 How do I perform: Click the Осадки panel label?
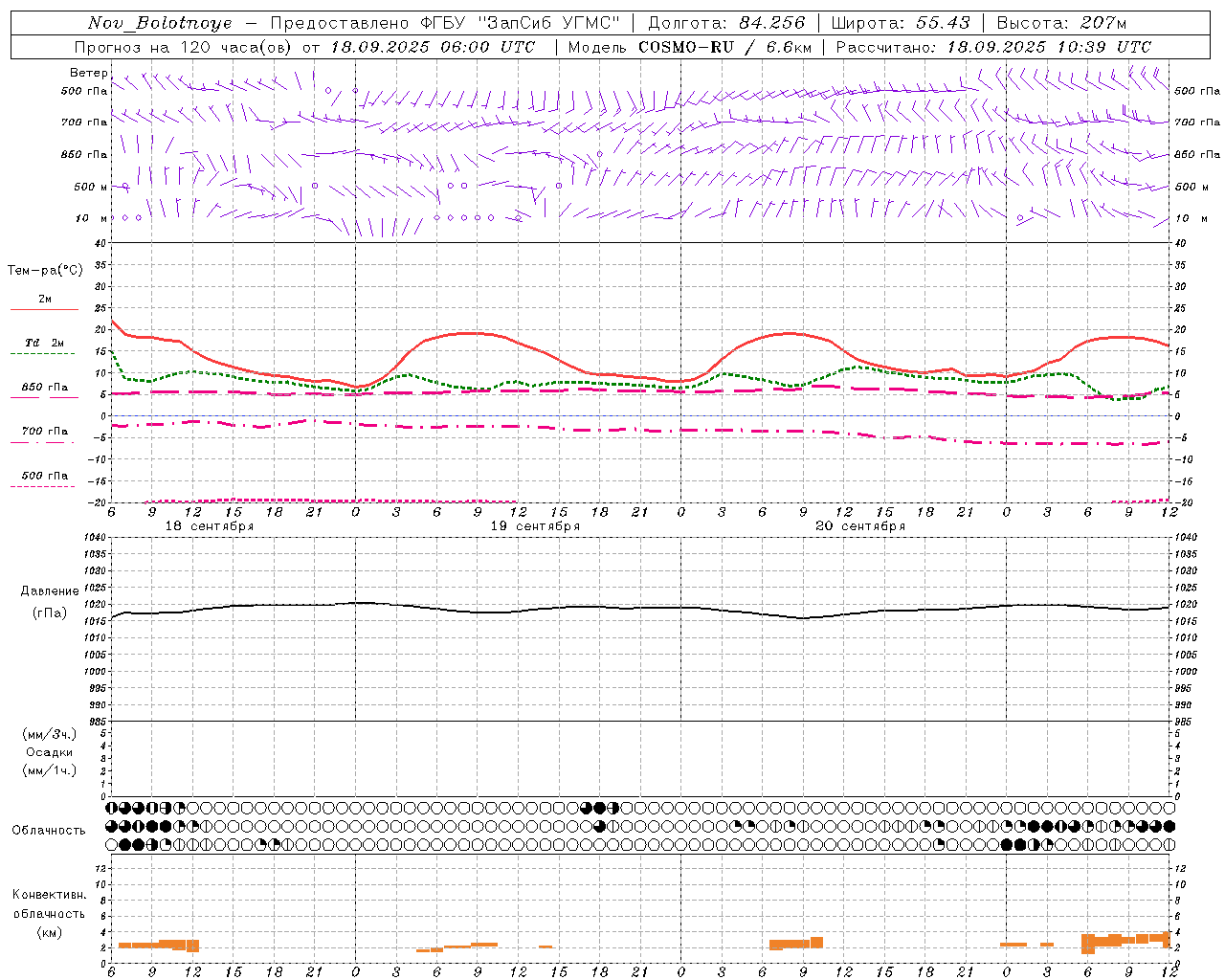pos(50,752)
